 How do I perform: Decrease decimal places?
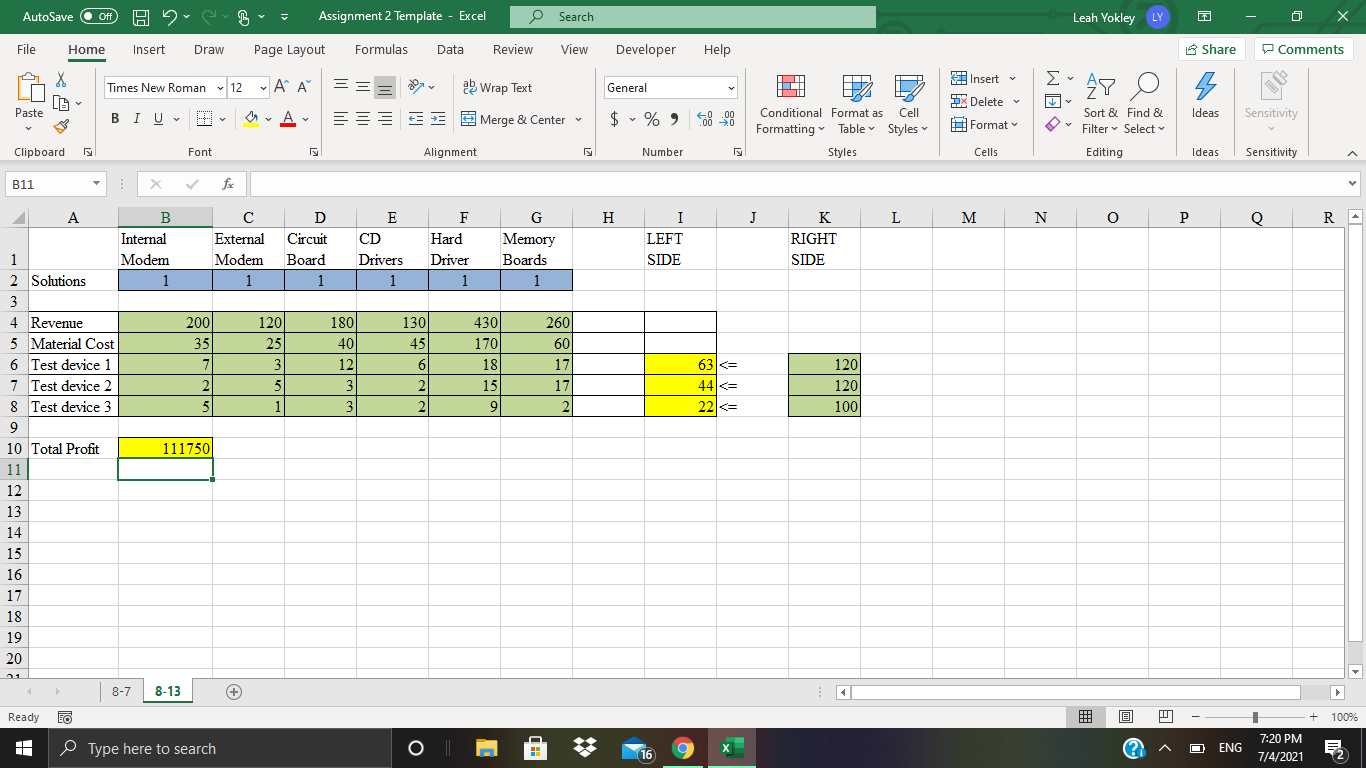pos(727,120)
